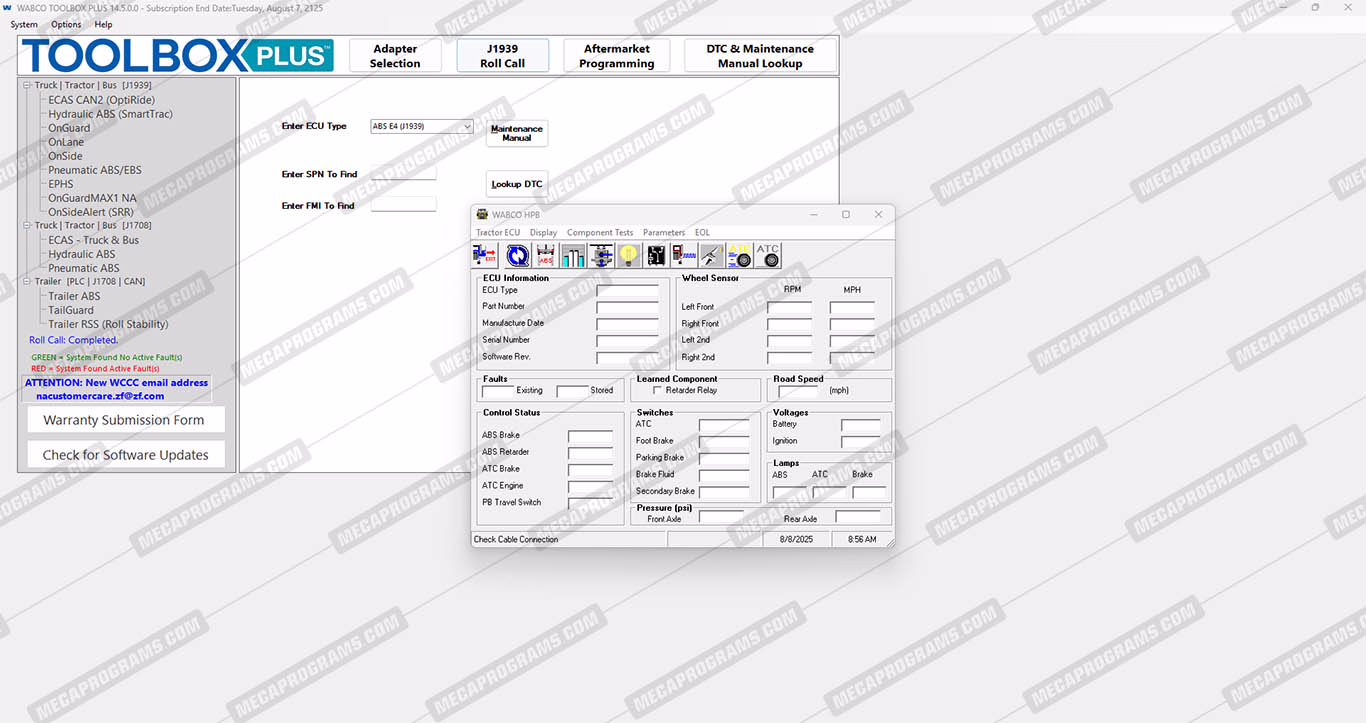The height and width of the screenshot is (723, 1366).
Task: Select OnSide tree item
Action: coord(65,156)
